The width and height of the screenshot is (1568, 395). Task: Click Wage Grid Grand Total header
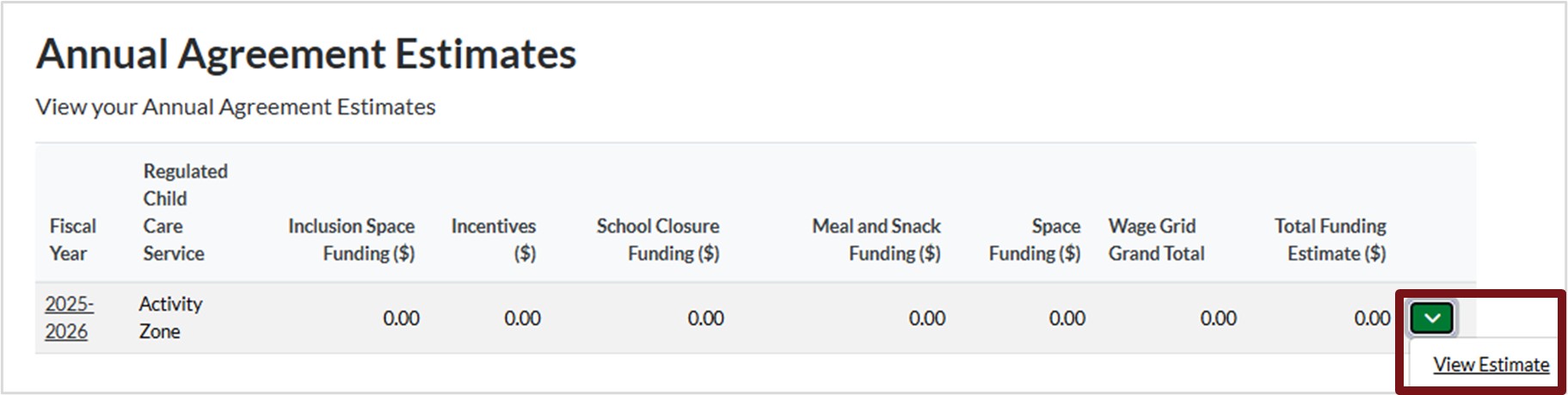pos(1156,239)
